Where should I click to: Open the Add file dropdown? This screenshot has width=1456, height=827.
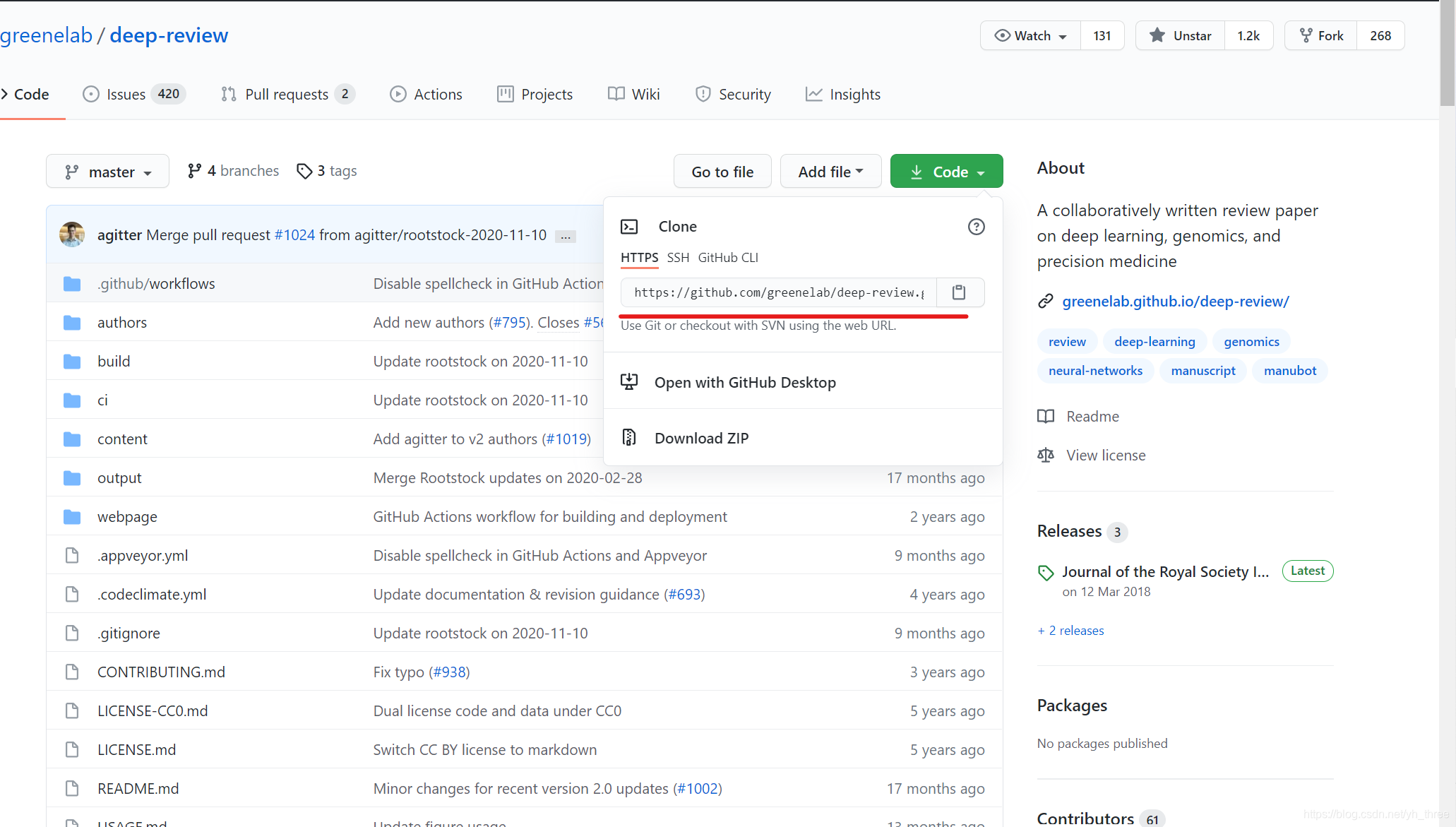tap(830, 172)
